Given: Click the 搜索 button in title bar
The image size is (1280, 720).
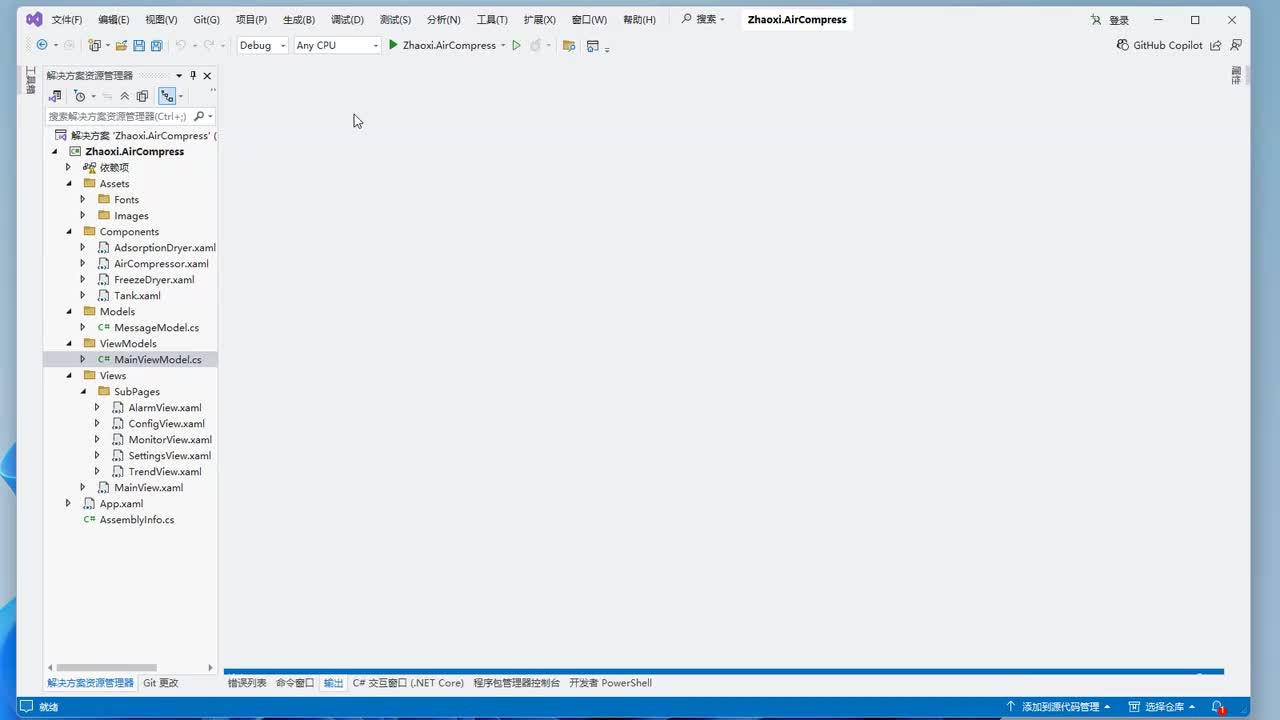Looking at the screenshot, I should (703, 19).
